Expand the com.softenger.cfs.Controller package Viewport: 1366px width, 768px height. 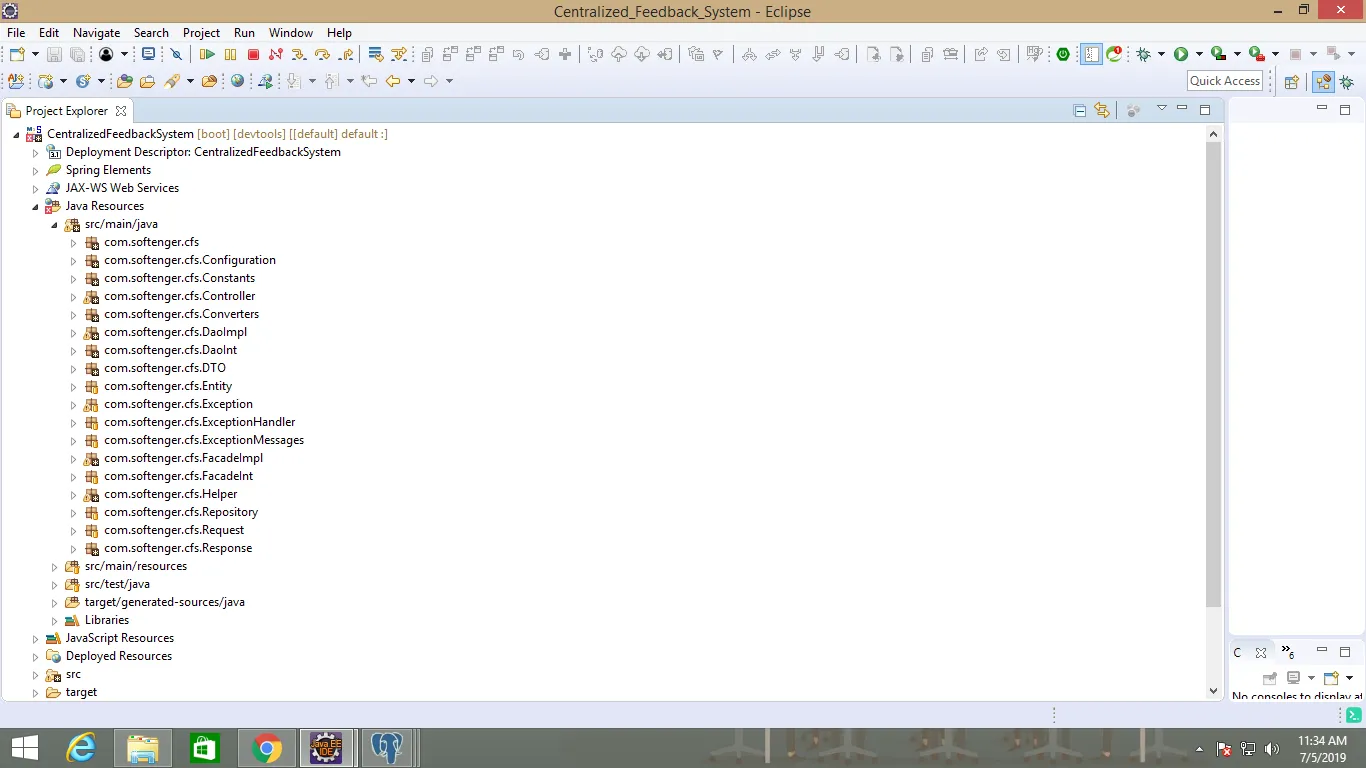(x=73, y=296)
